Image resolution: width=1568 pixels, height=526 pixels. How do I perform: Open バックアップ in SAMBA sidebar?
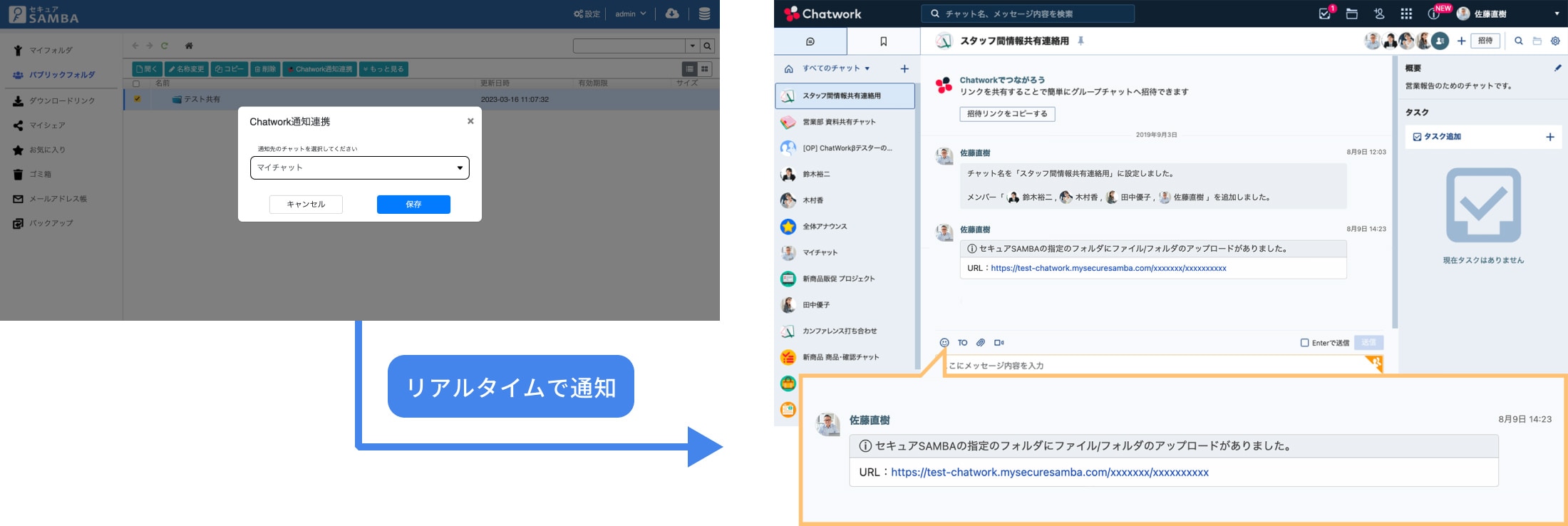pos(43,223)
